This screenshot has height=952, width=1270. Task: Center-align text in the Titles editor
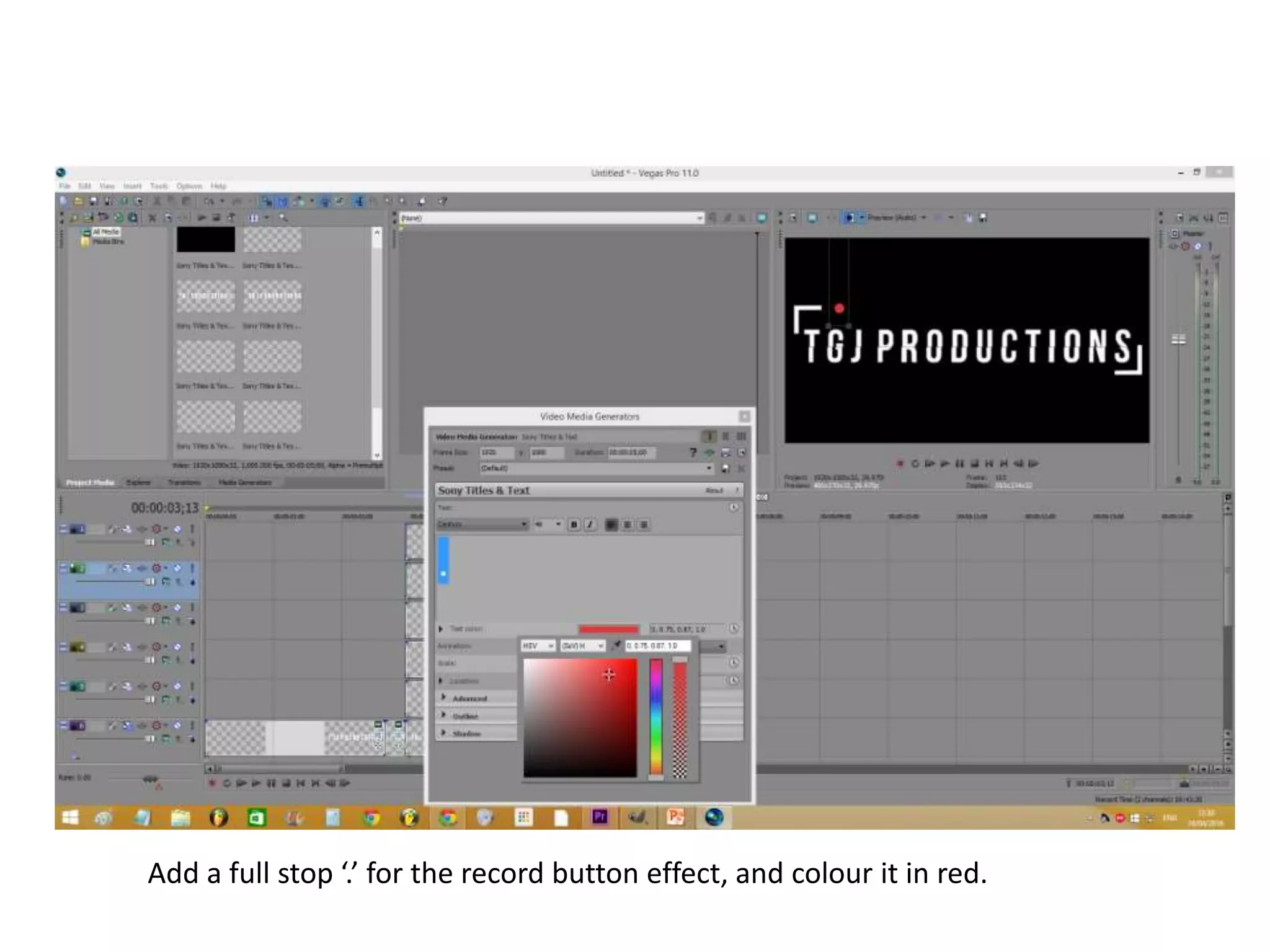[628, 525]
